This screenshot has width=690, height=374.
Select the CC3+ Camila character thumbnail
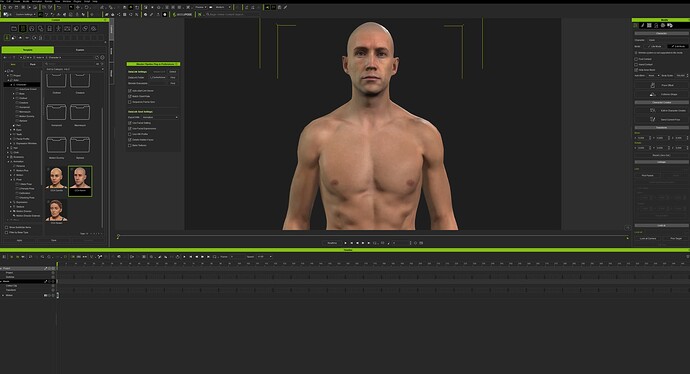[x=56, y=180]
